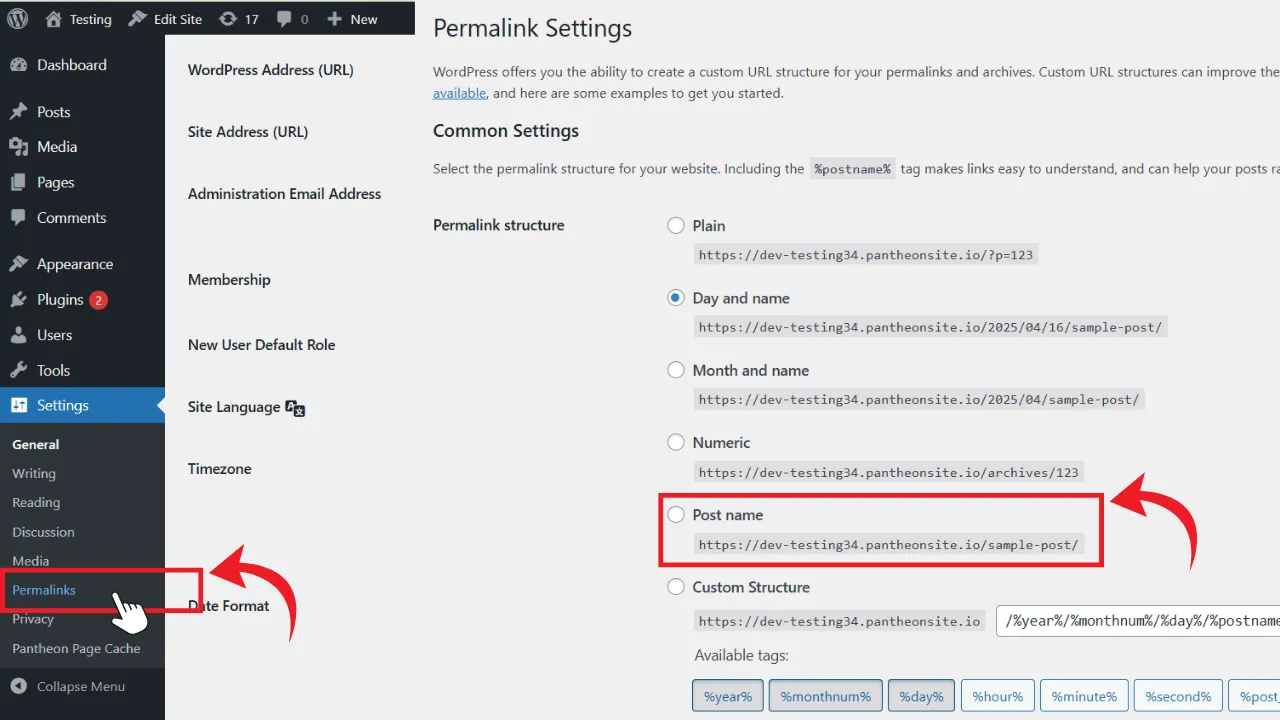1280x720 pixels.
Task: Click the %hour% tag button
Action: coord(997,696)
